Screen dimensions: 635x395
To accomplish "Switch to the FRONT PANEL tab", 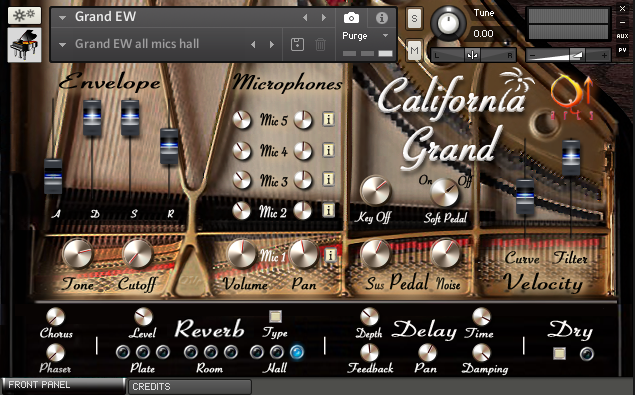I will click(63, 385).
